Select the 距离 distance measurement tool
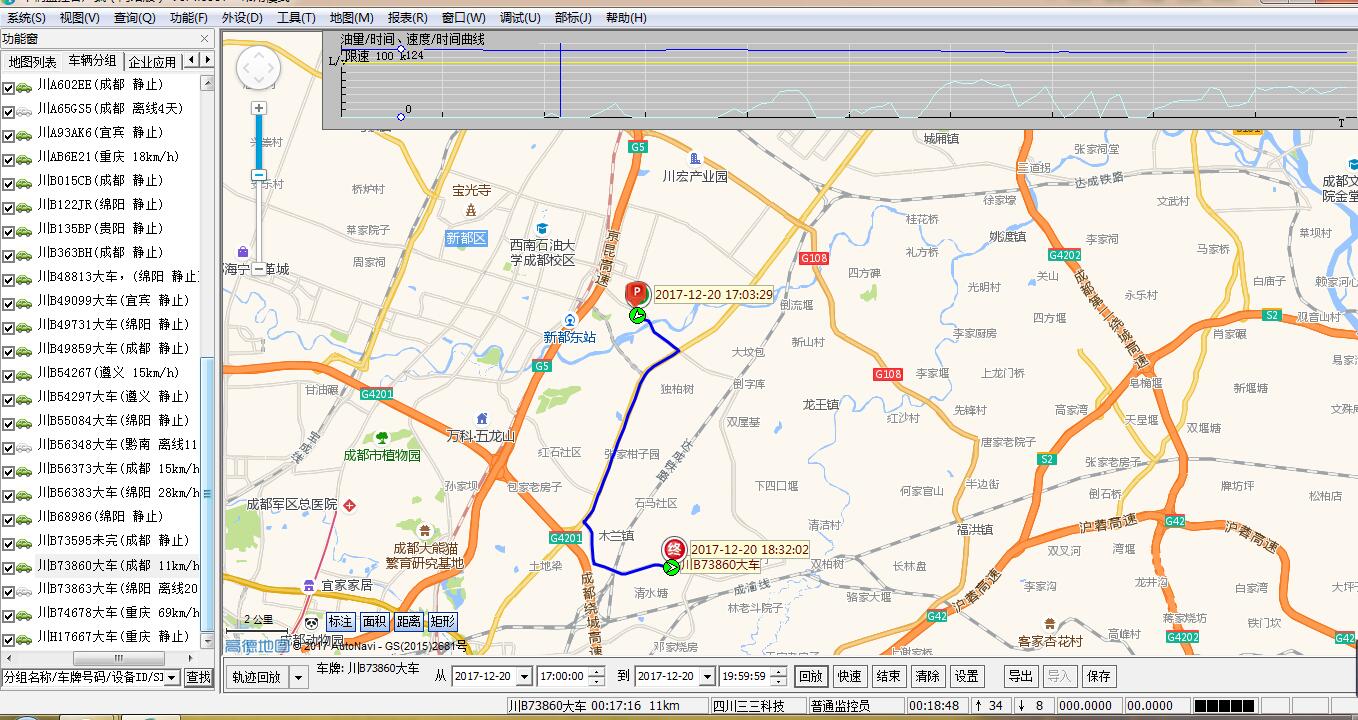This screenshot has width=1358, height=720. 407,621
